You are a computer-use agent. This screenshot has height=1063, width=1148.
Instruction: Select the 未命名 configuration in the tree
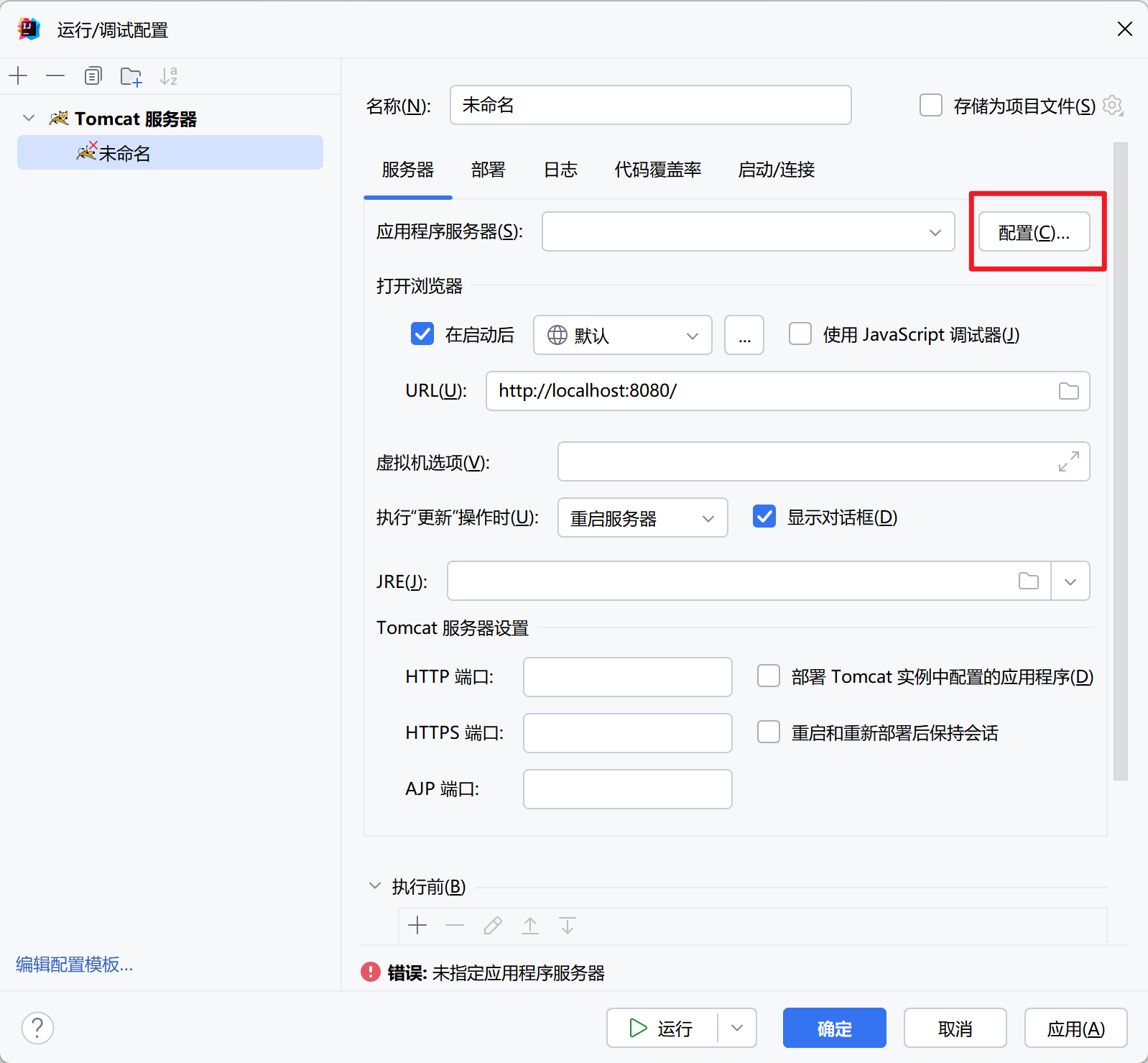(170, 152)
